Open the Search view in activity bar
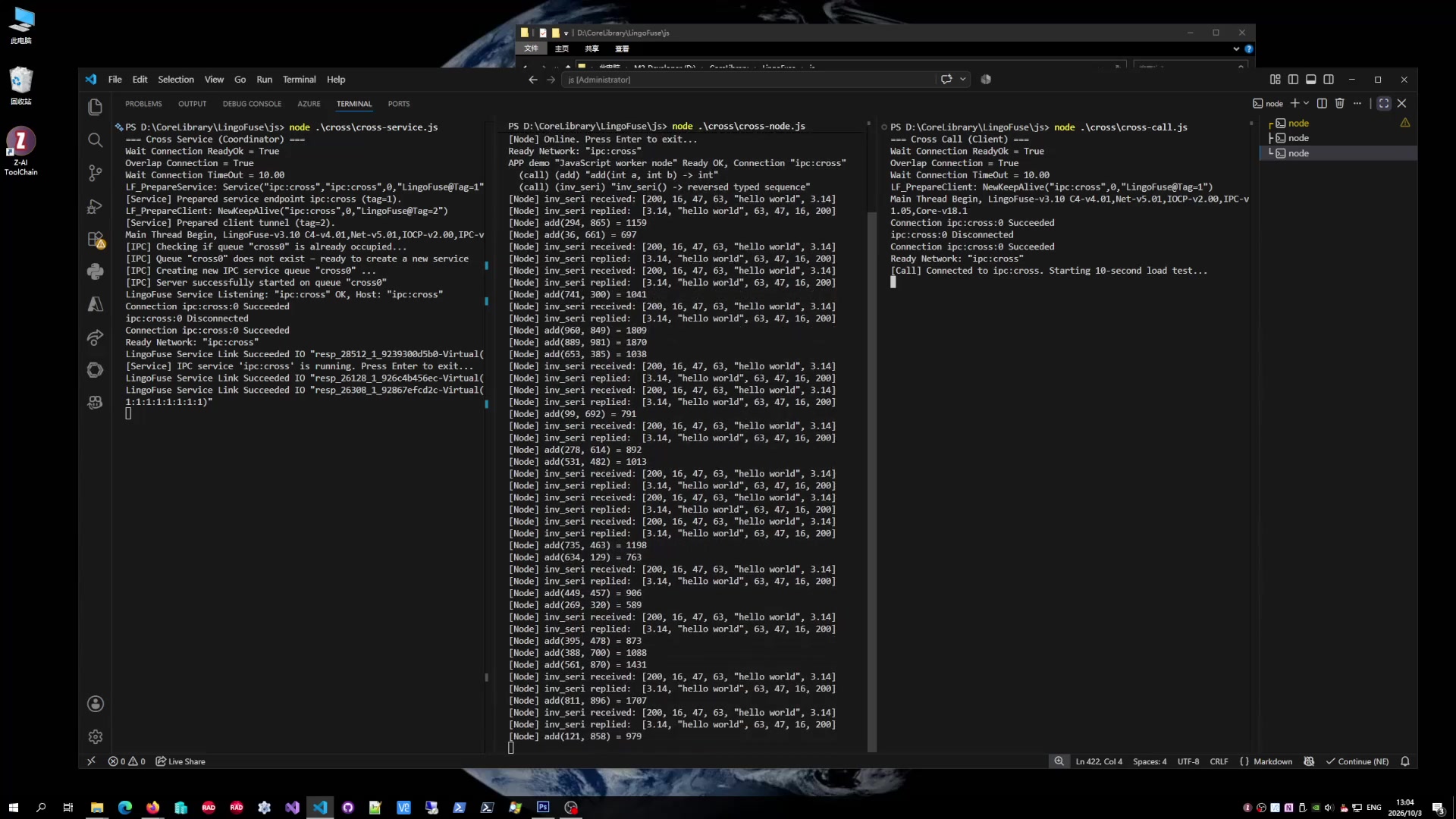The height and width of the screenshot is (819, 1456). 95,140
